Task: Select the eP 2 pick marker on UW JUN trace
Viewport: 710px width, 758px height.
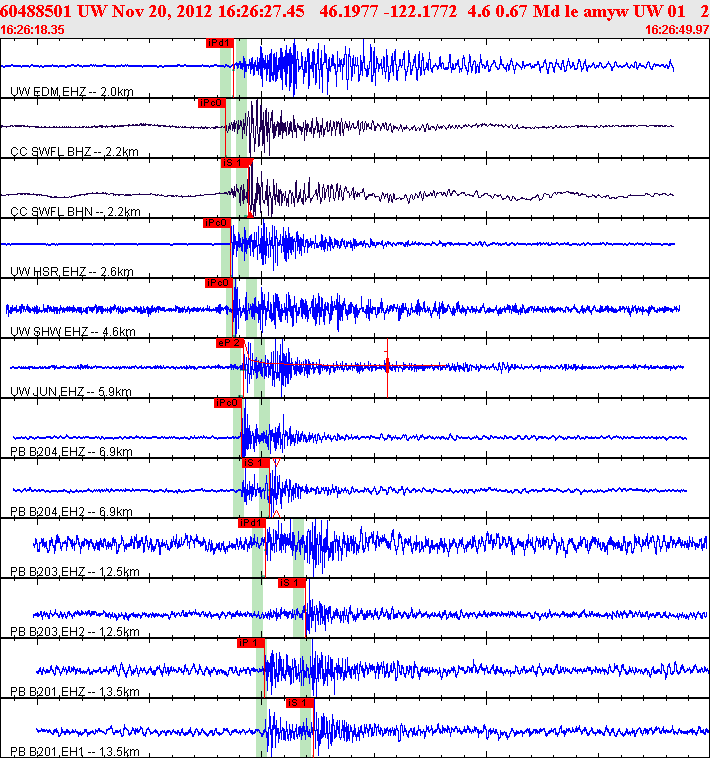Action: (230, 343)
